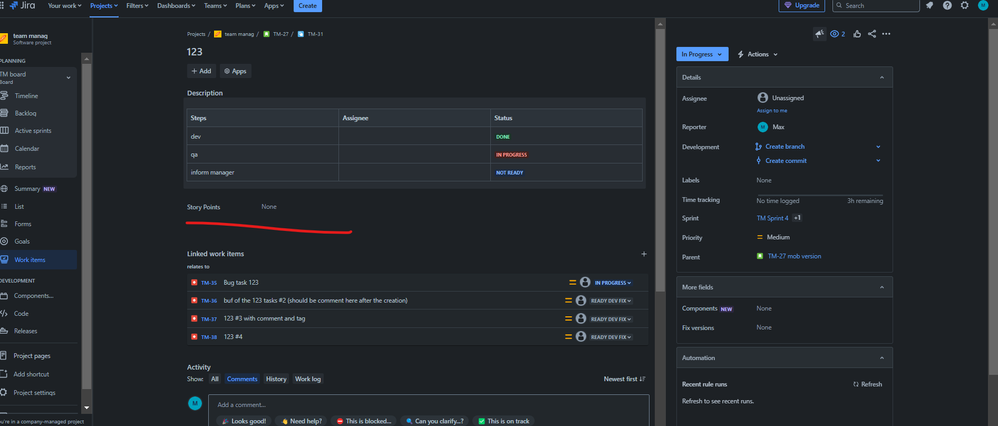
Task: Click the Assign to me link
Action: pos(771,111)
